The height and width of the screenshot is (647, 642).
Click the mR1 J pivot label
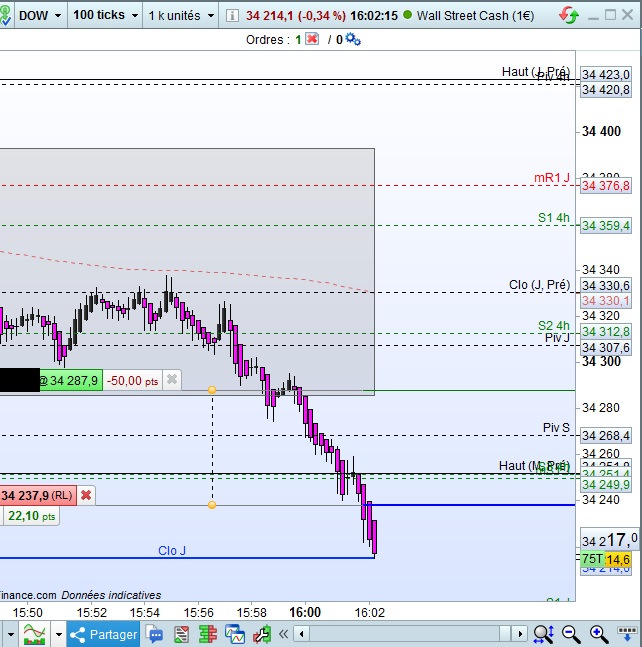[552, 178]
